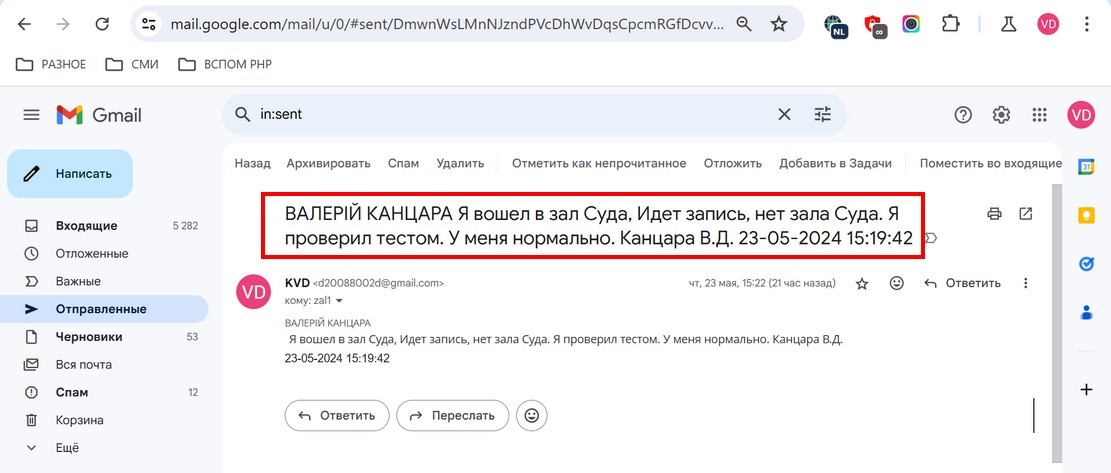Open Google Tasks side panel icon
The width and height of the screenshot is (1111, 473).
point(1086,264)
